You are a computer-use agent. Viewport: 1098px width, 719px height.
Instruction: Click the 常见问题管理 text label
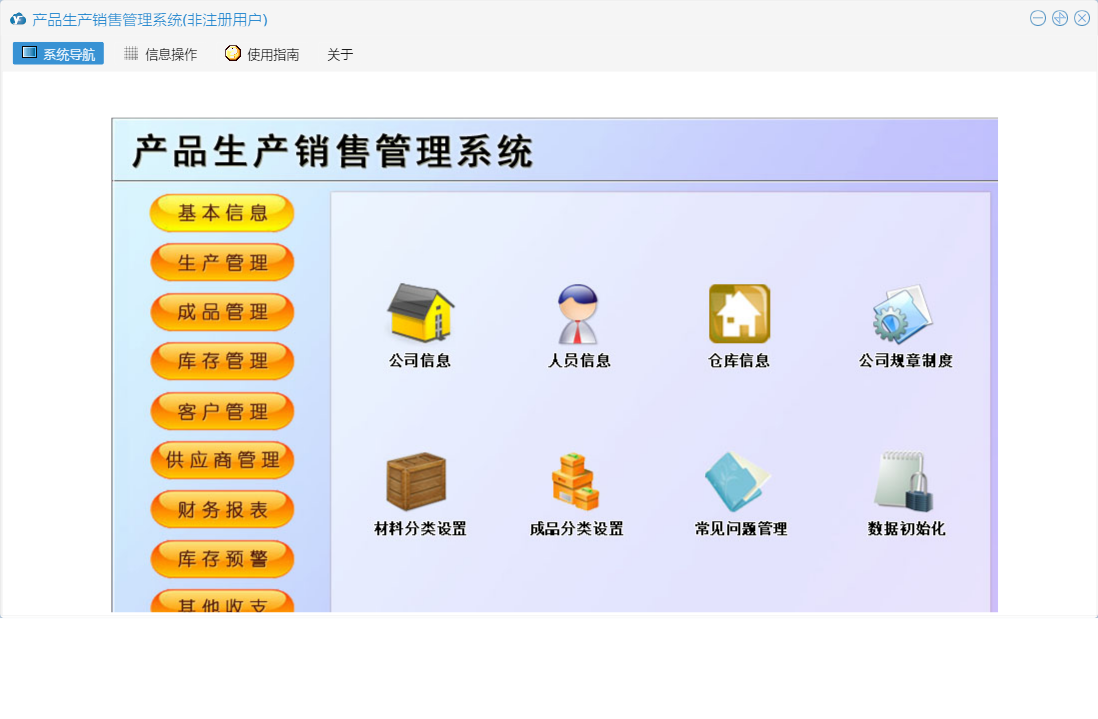[741, 529]
